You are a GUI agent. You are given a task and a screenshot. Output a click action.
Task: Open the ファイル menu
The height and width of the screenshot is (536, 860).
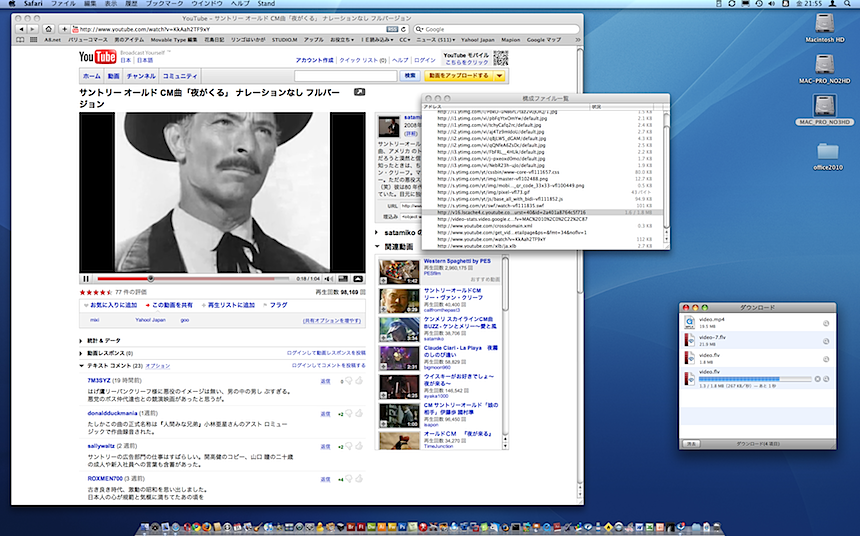[63, 3]
